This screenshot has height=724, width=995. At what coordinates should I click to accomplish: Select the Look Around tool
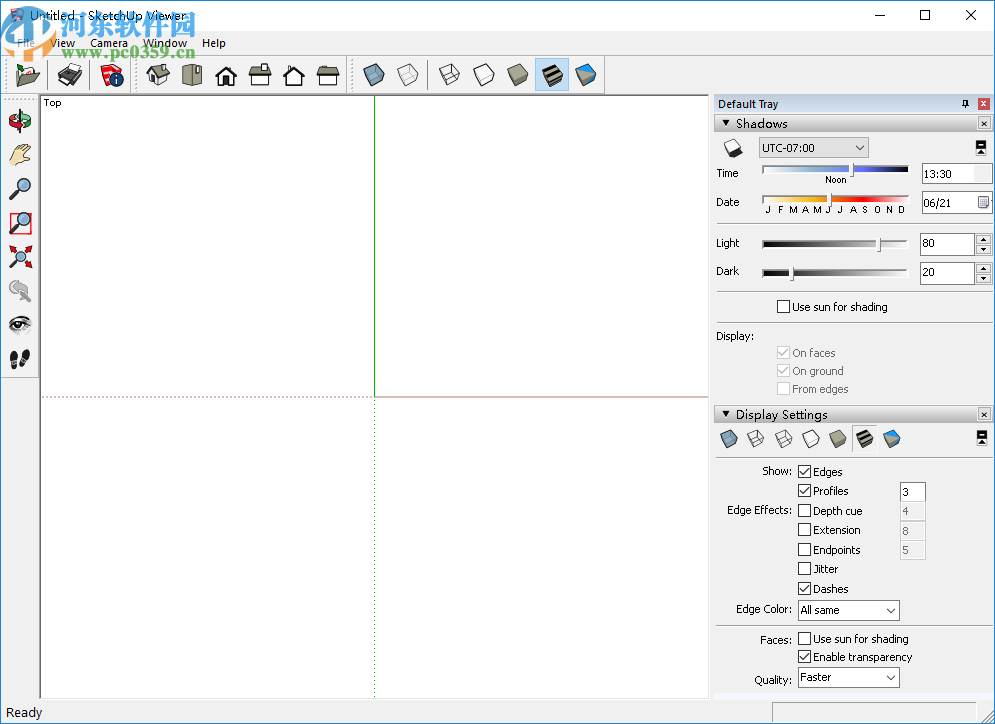(x=20, y=324)
